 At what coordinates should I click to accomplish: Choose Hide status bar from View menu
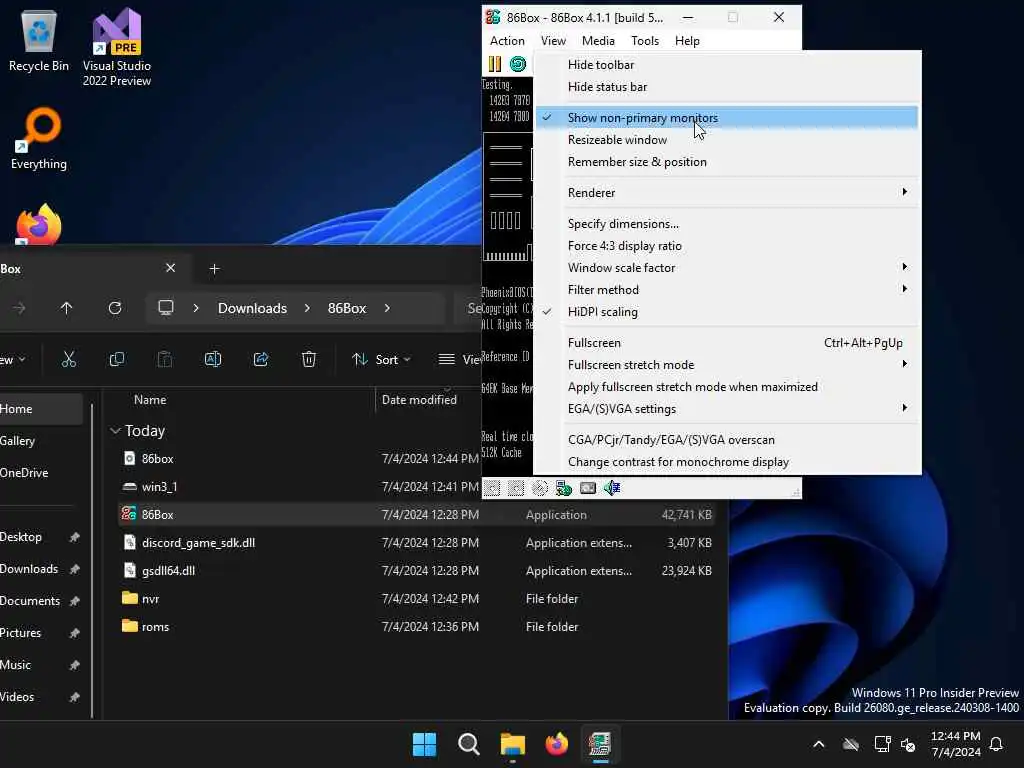pos(727,87)
